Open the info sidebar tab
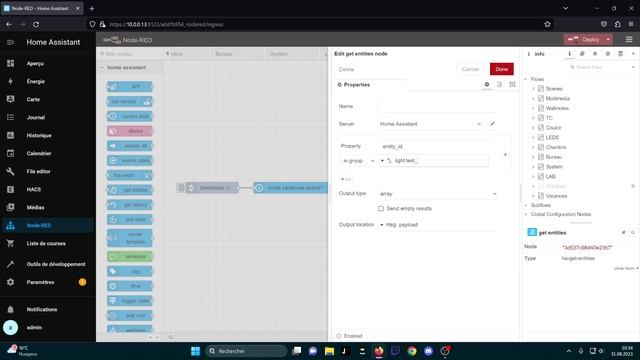Viewport: 640px width, 360px height. click(569, 54)
